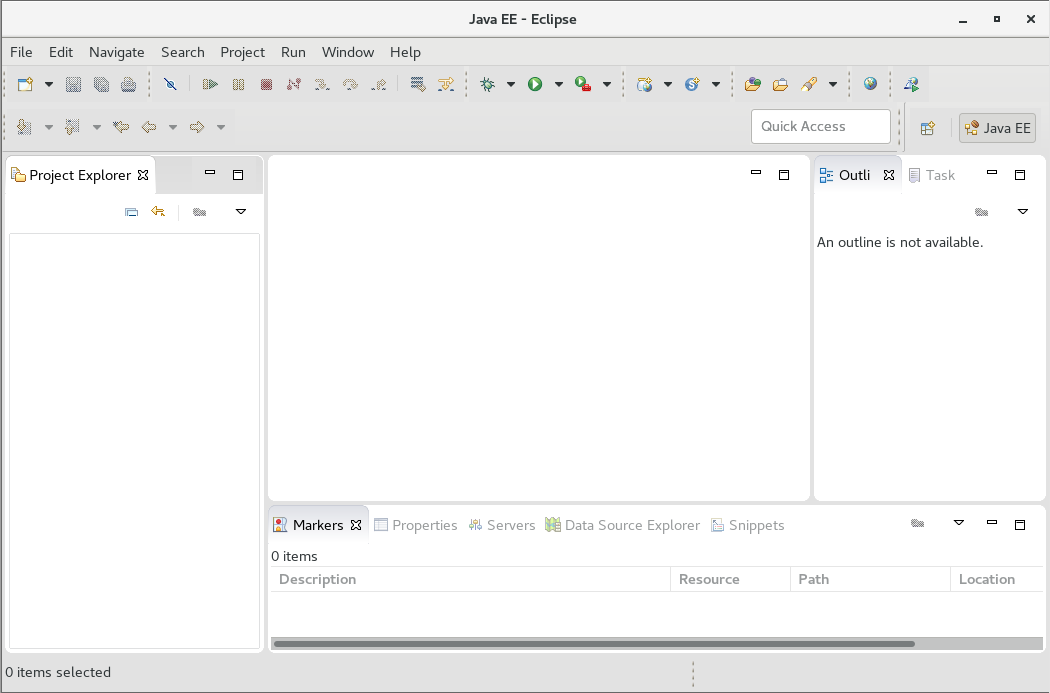1050x693 pixels.
Task: Open Project Explorer View Menu triangle
Action: point(241,212)
